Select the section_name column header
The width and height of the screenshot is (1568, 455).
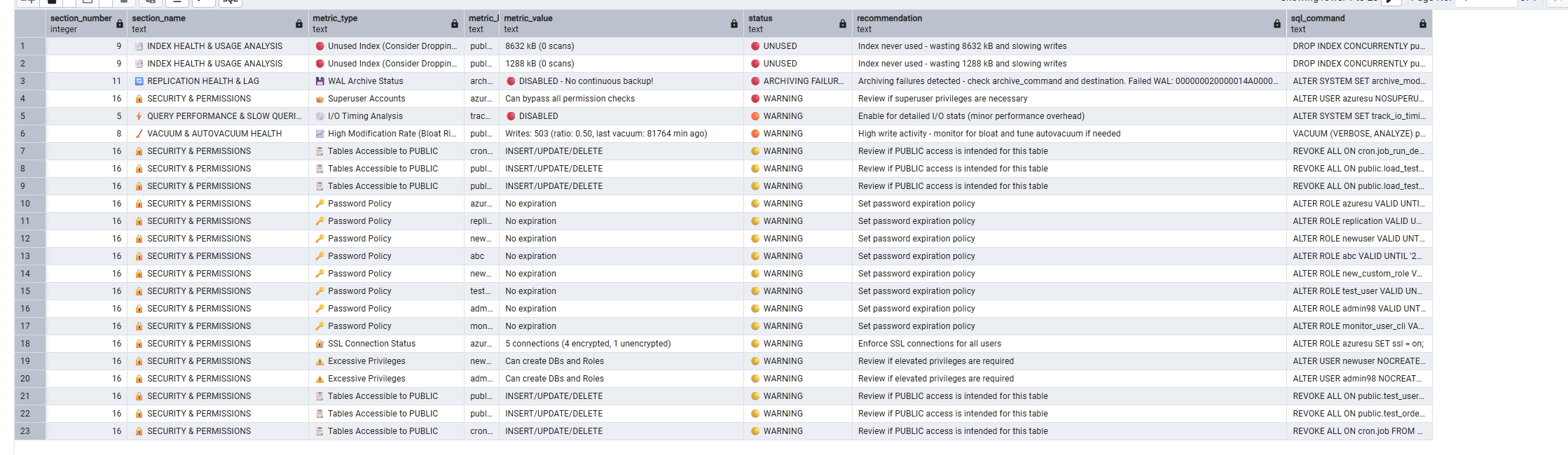[x=218, y=24]
